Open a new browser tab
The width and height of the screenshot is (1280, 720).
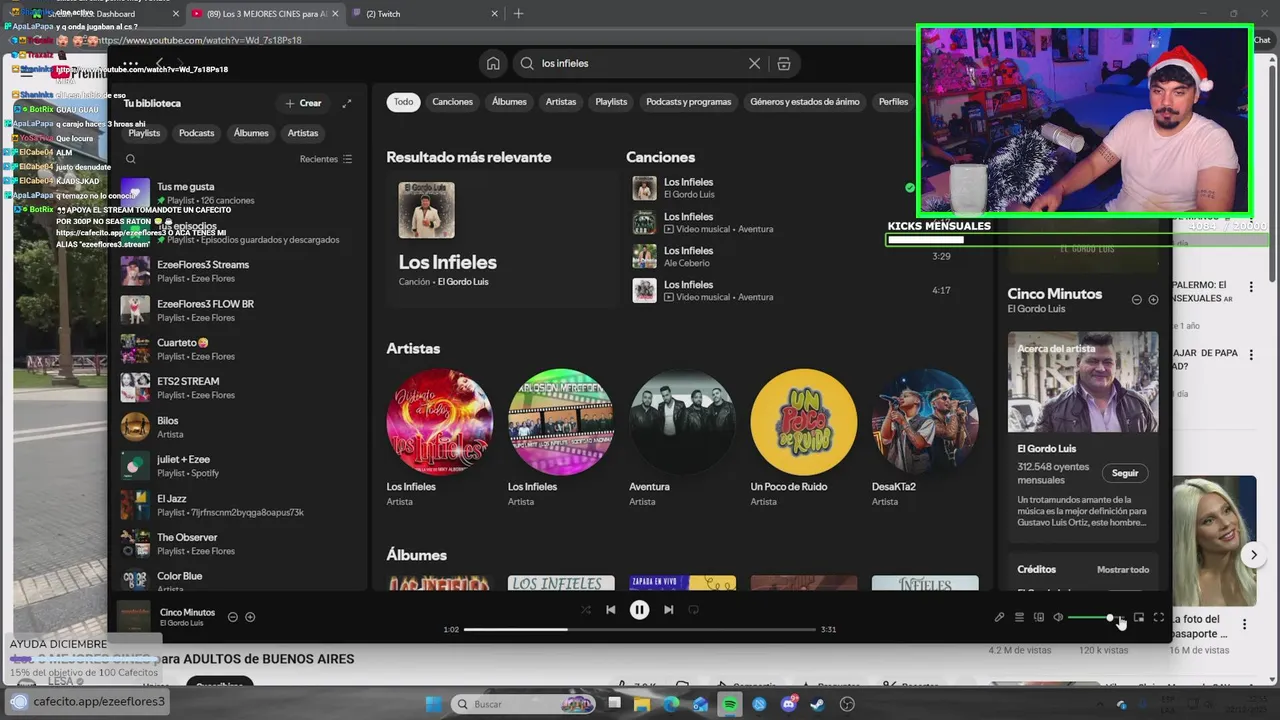point(518,14)
